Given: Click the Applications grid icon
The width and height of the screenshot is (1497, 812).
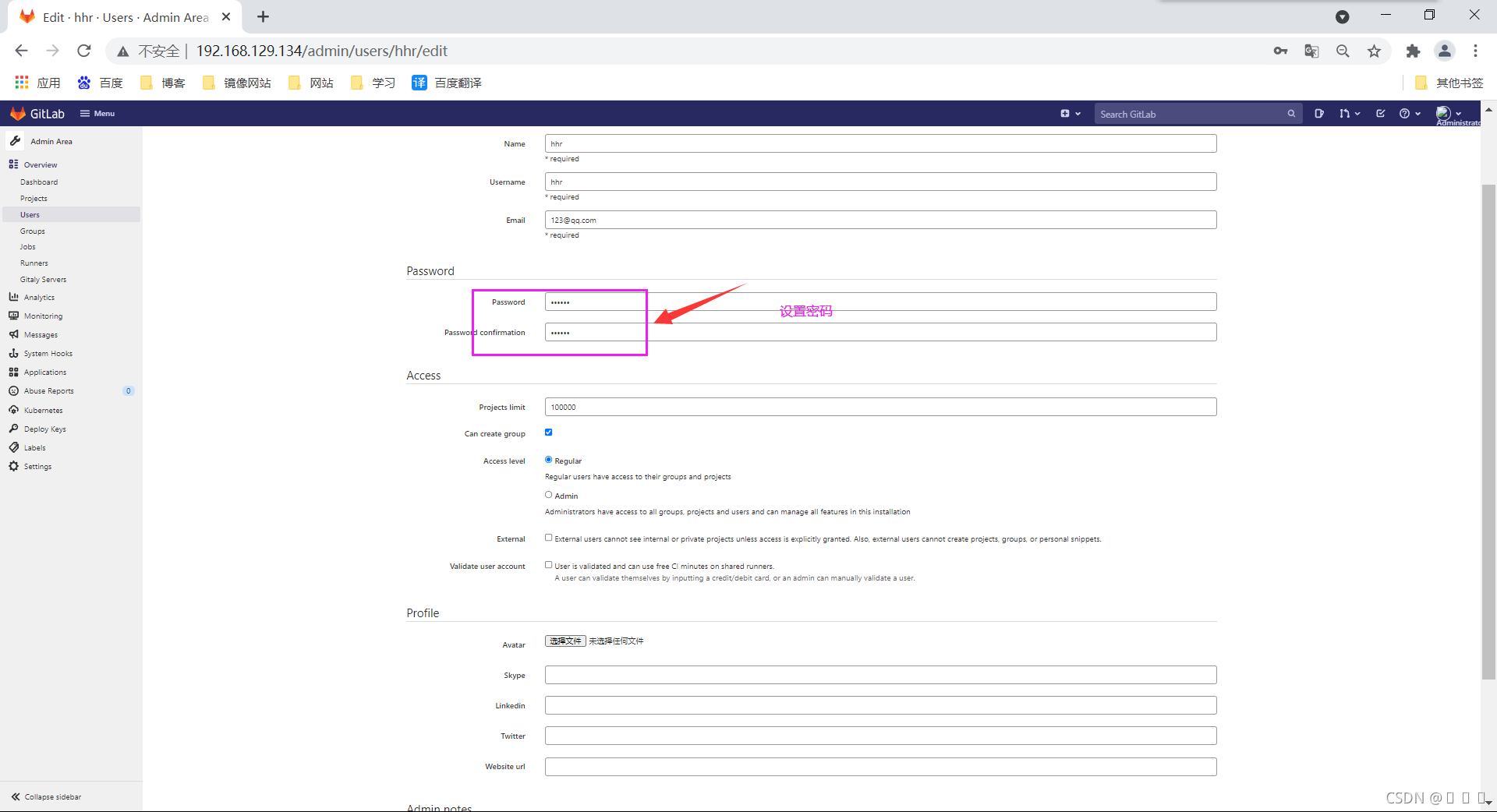Looking at the screenshot, I should point(13,372).
